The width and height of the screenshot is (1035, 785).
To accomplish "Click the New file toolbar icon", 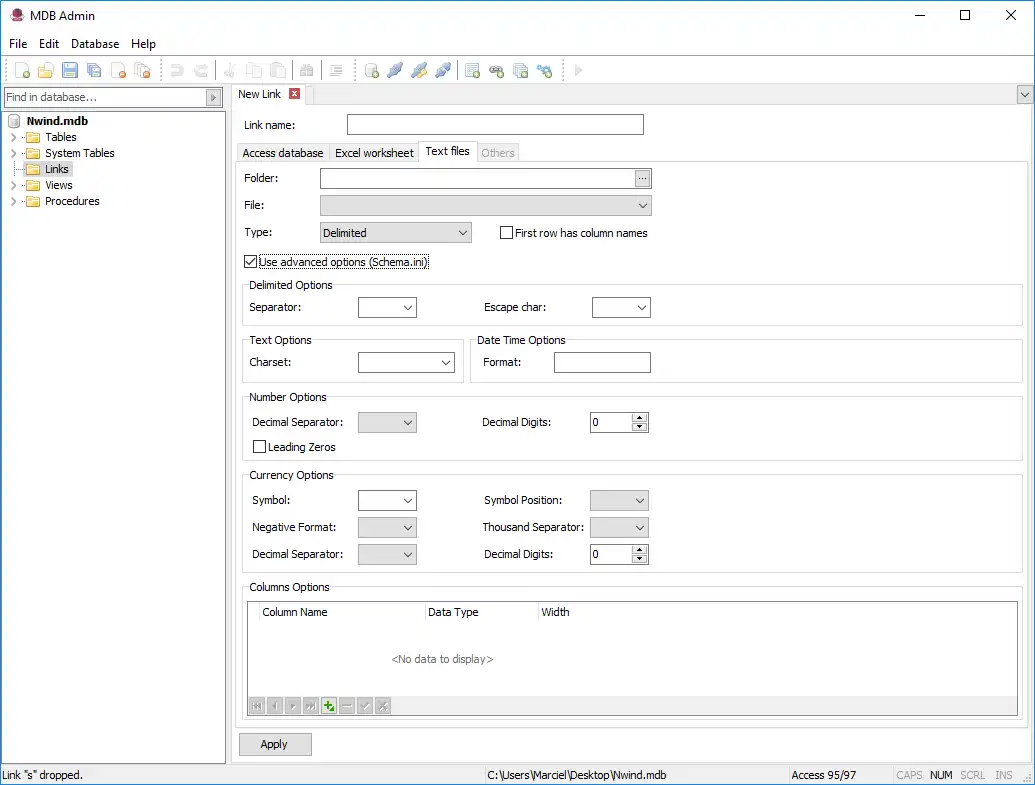I will pyautogui.click(x=22, y=70).
